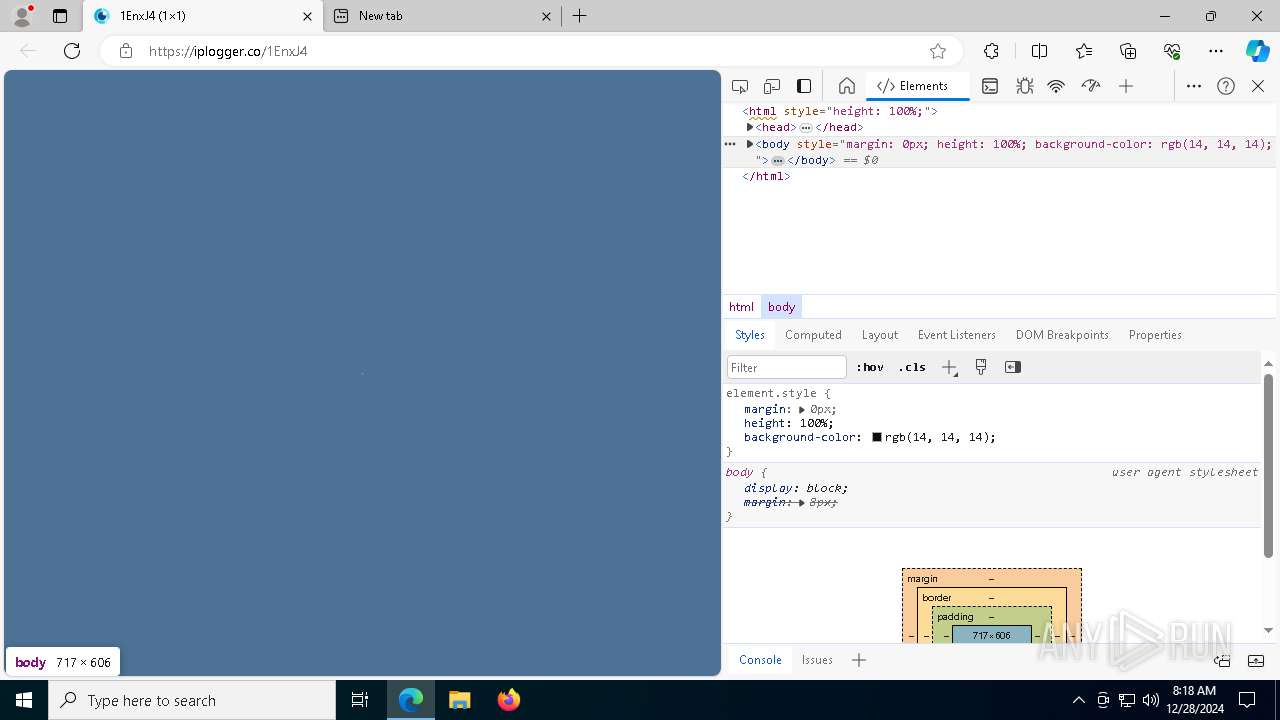This screenshot has height=720, width=1280.
Task: Open the Computed tab
Action: tap(813, 335)
